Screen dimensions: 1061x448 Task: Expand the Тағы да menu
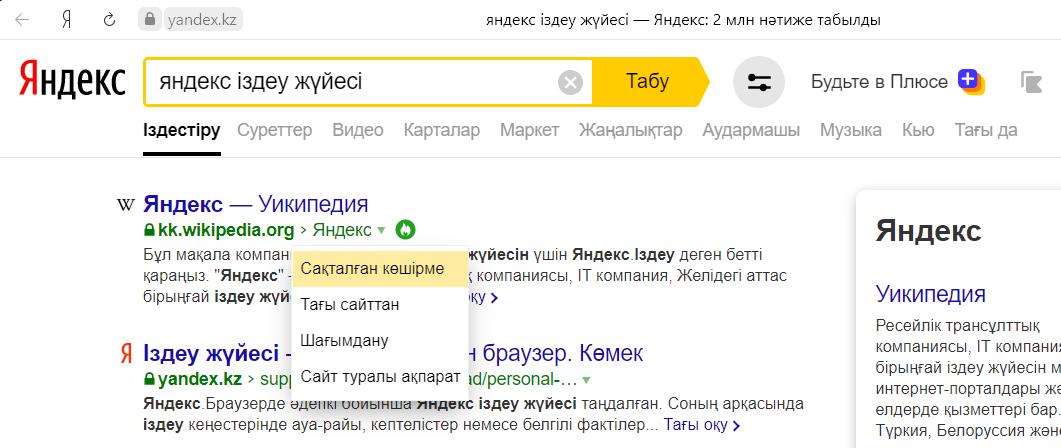[986, 130]
